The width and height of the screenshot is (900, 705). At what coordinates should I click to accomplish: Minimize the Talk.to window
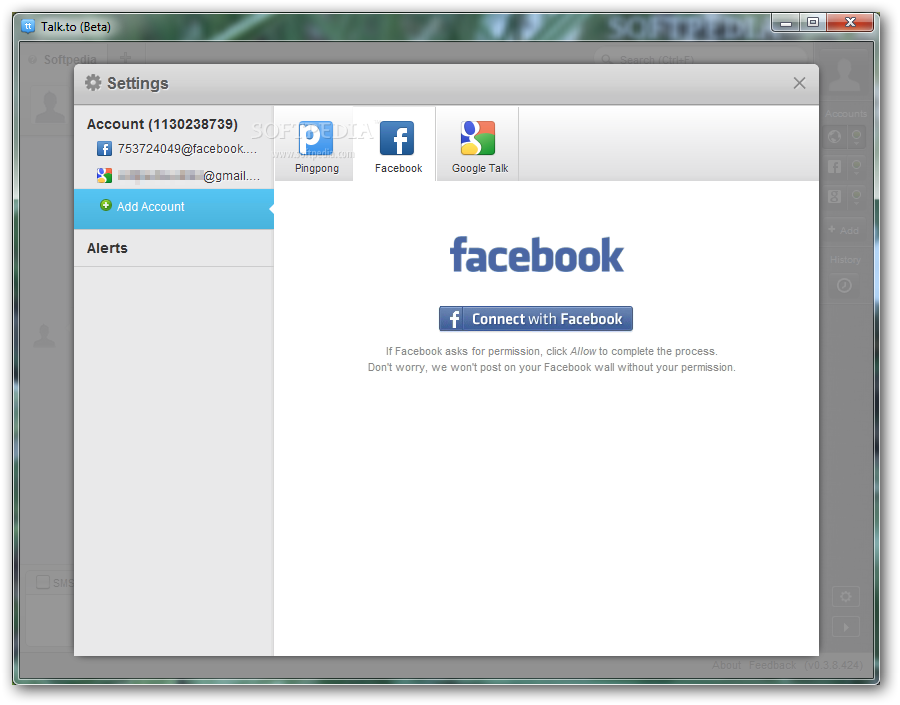[x=786, y=22]
